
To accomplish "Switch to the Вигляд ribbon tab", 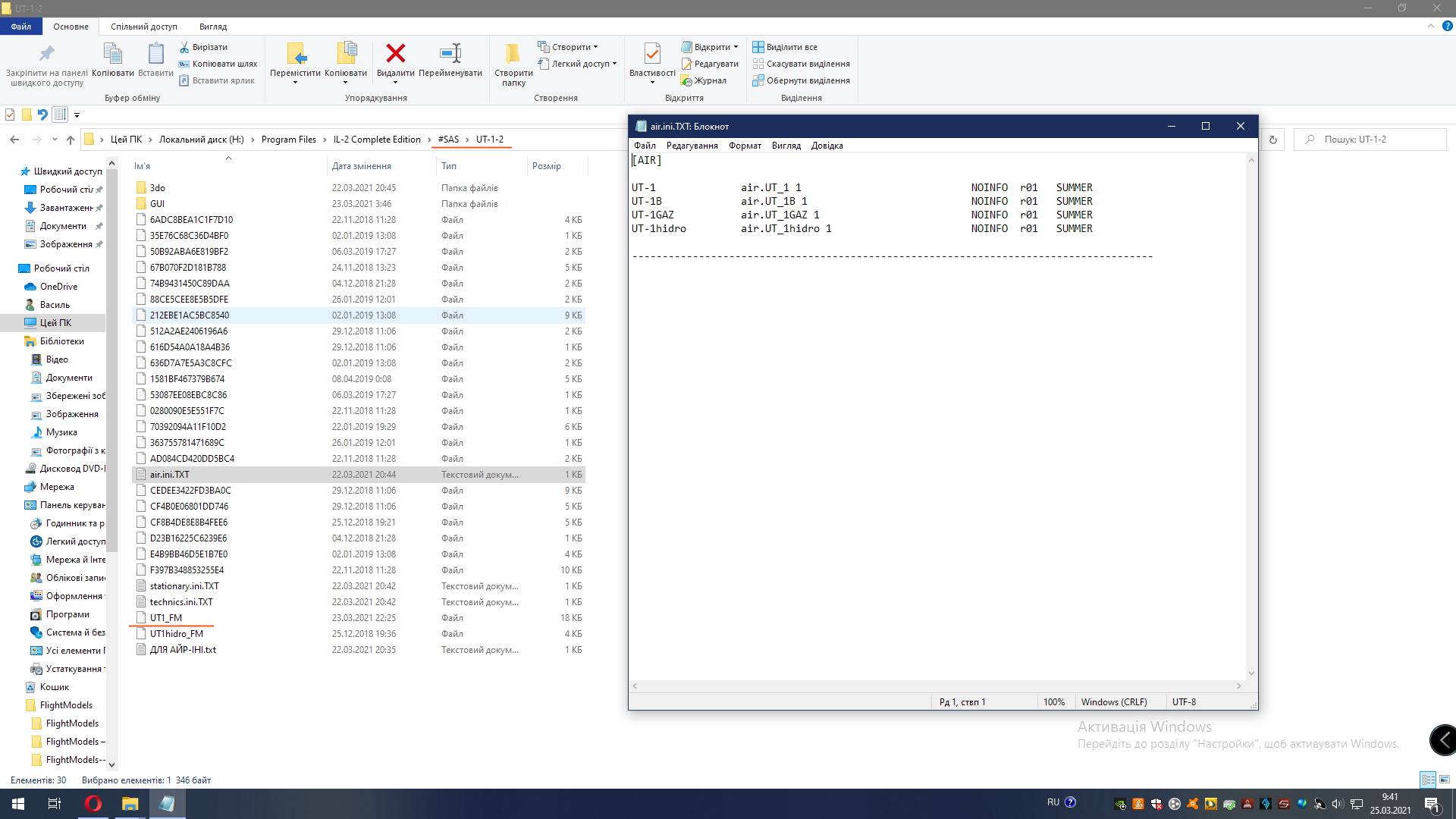I will click(x=212, y=27).
